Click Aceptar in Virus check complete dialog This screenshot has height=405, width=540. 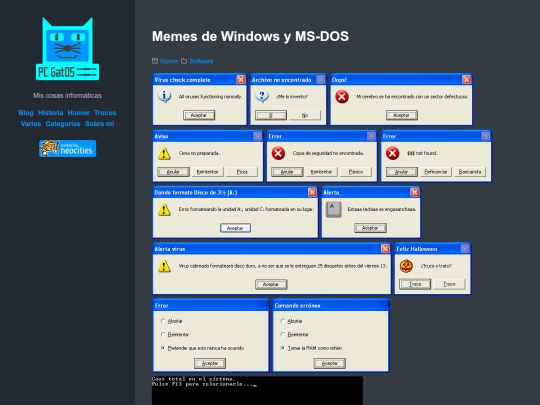click(x=199, y=115)
